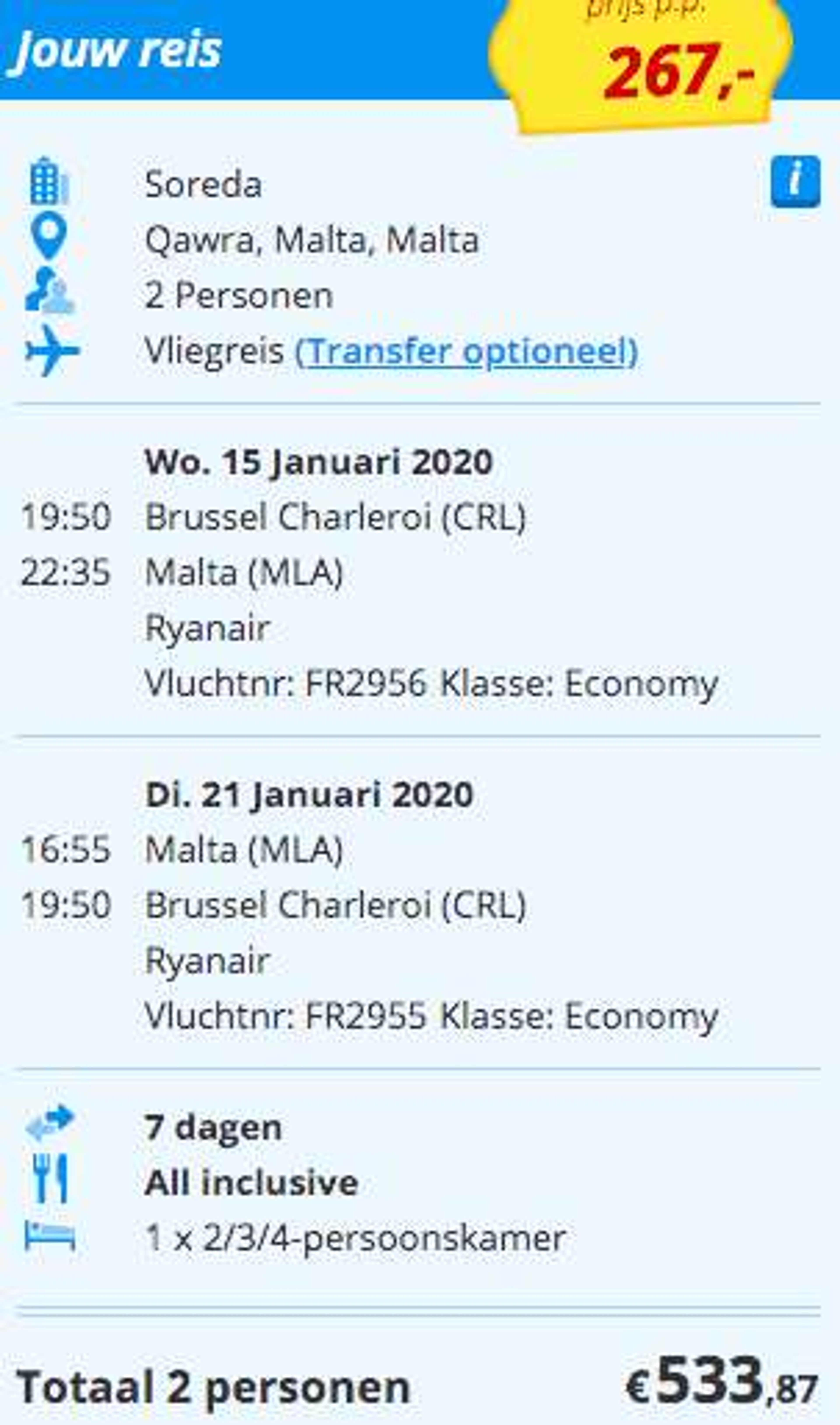Click the Di. 21 Januari 2020 return date
The height and width of the screenshot is (1425, 840).
coord(309,795)
